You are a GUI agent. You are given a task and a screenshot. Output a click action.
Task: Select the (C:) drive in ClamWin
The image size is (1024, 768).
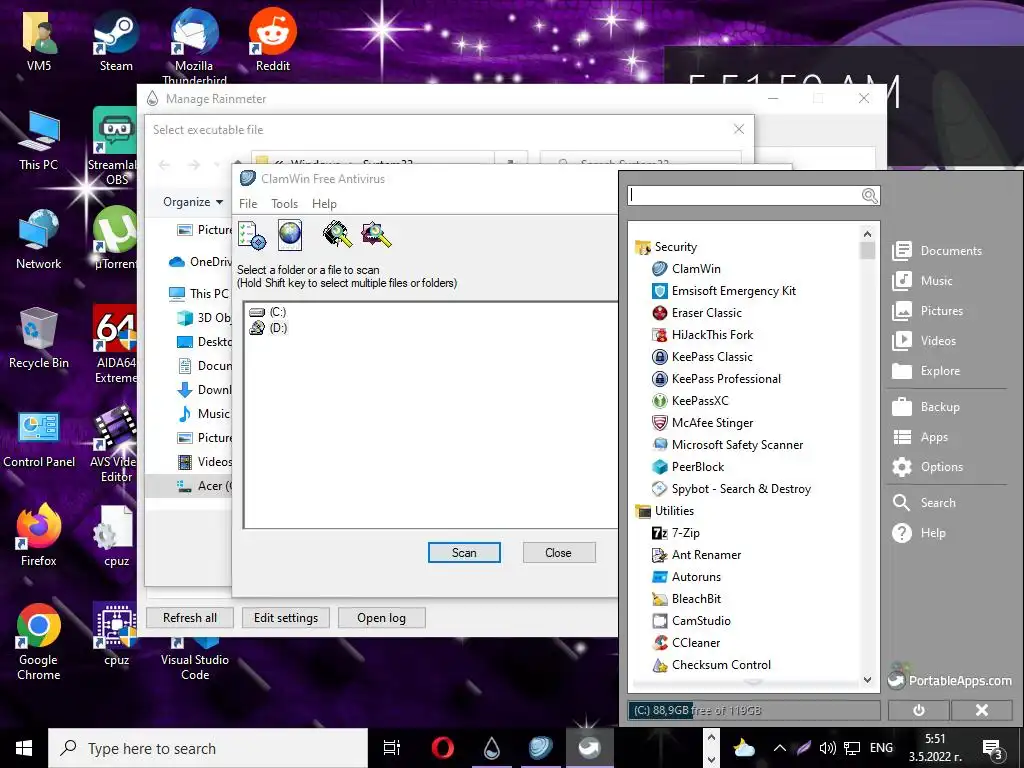point(268,312)
